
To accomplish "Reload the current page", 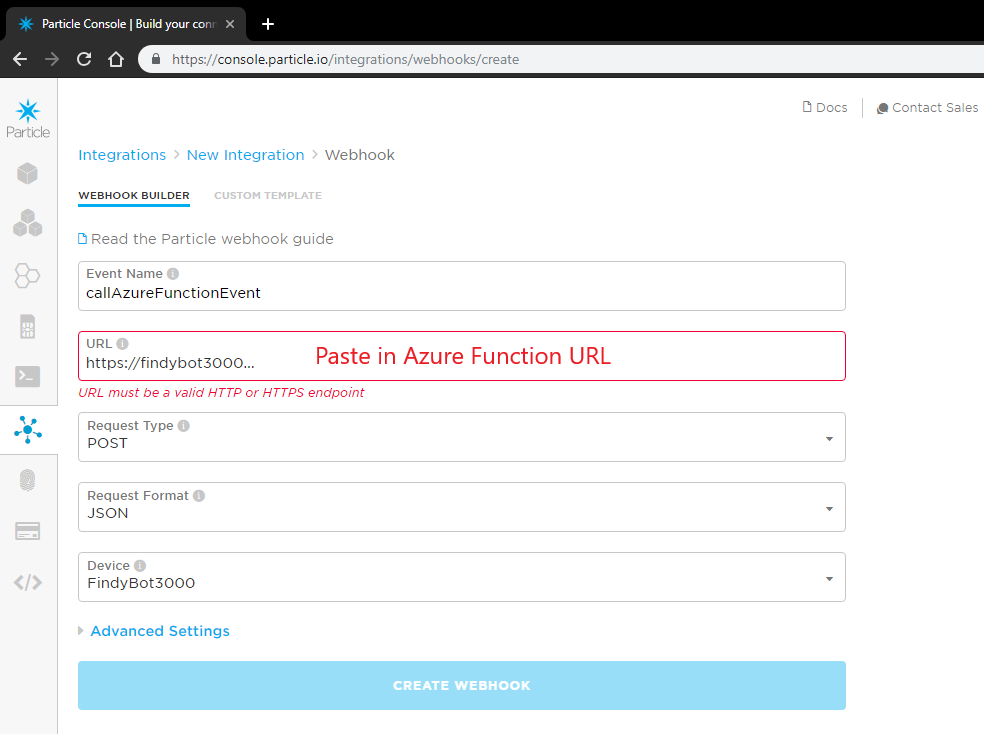I will [x=84, y=59].
